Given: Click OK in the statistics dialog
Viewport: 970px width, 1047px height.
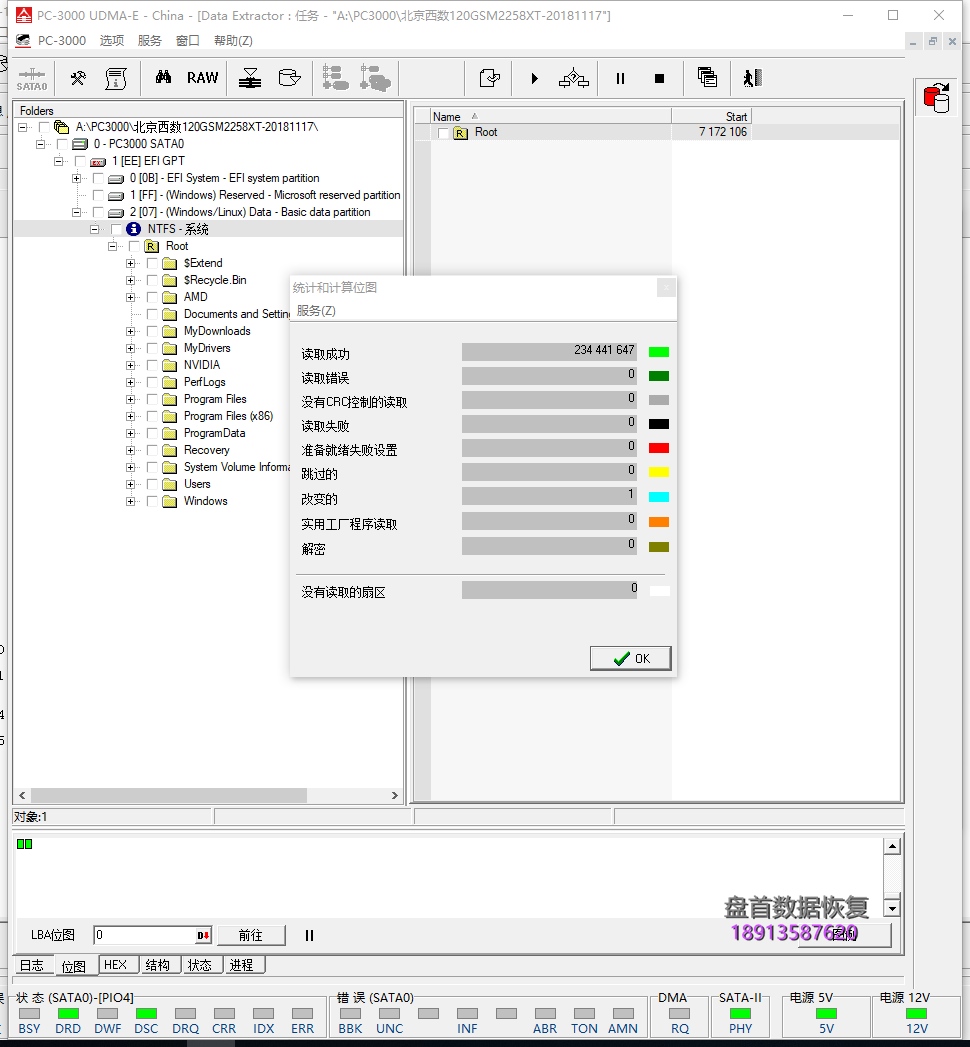Looking at the screenshot, I should (x=631, y=658).
